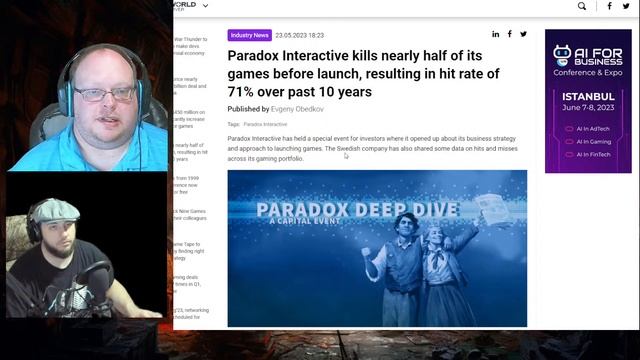The image size is (640, 360).
Task: Share article via Facebook icon beside date
Action: pyautogui.click(x=509, y=34)
